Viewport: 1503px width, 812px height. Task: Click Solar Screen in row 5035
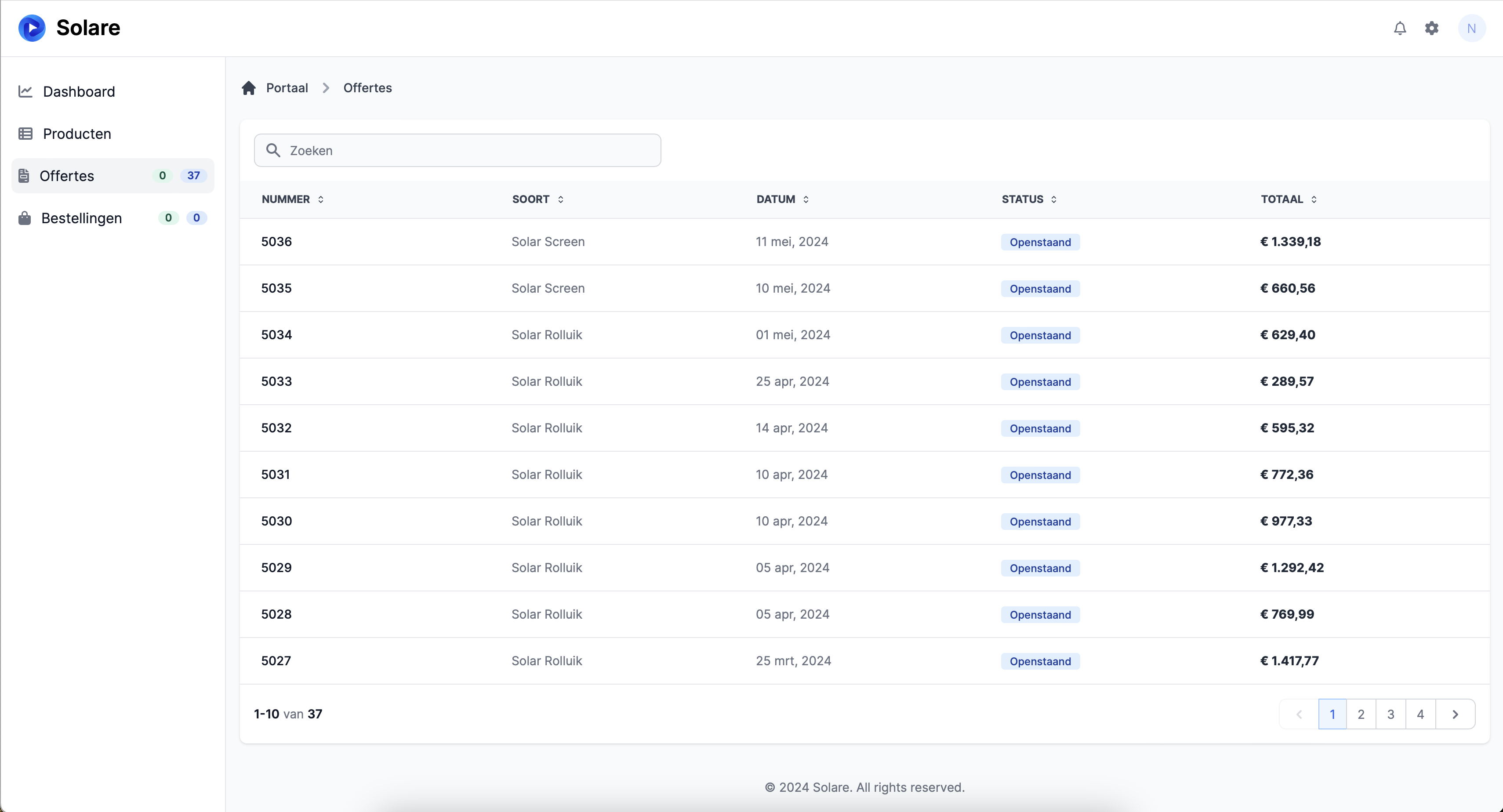[x=548, y=288]
